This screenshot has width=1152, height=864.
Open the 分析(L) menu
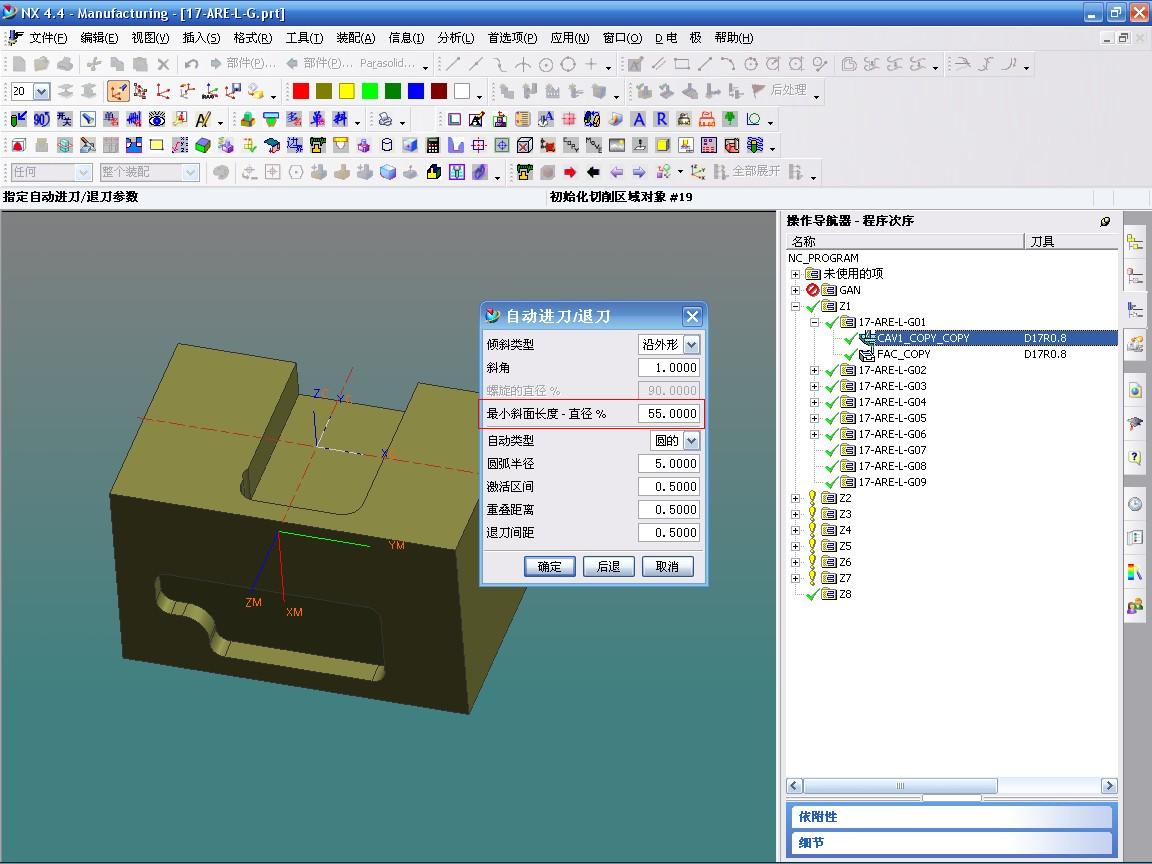coord(456,38)
